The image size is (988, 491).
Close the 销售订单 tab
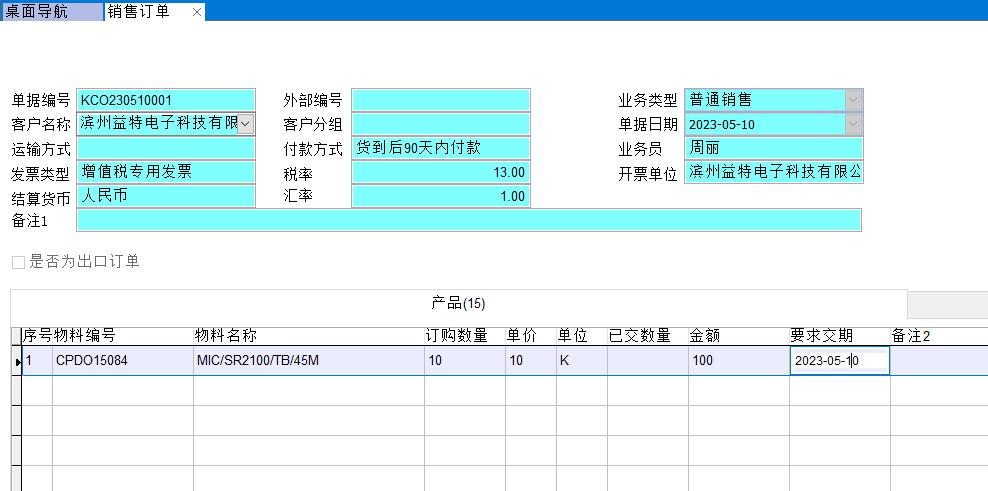196,12
